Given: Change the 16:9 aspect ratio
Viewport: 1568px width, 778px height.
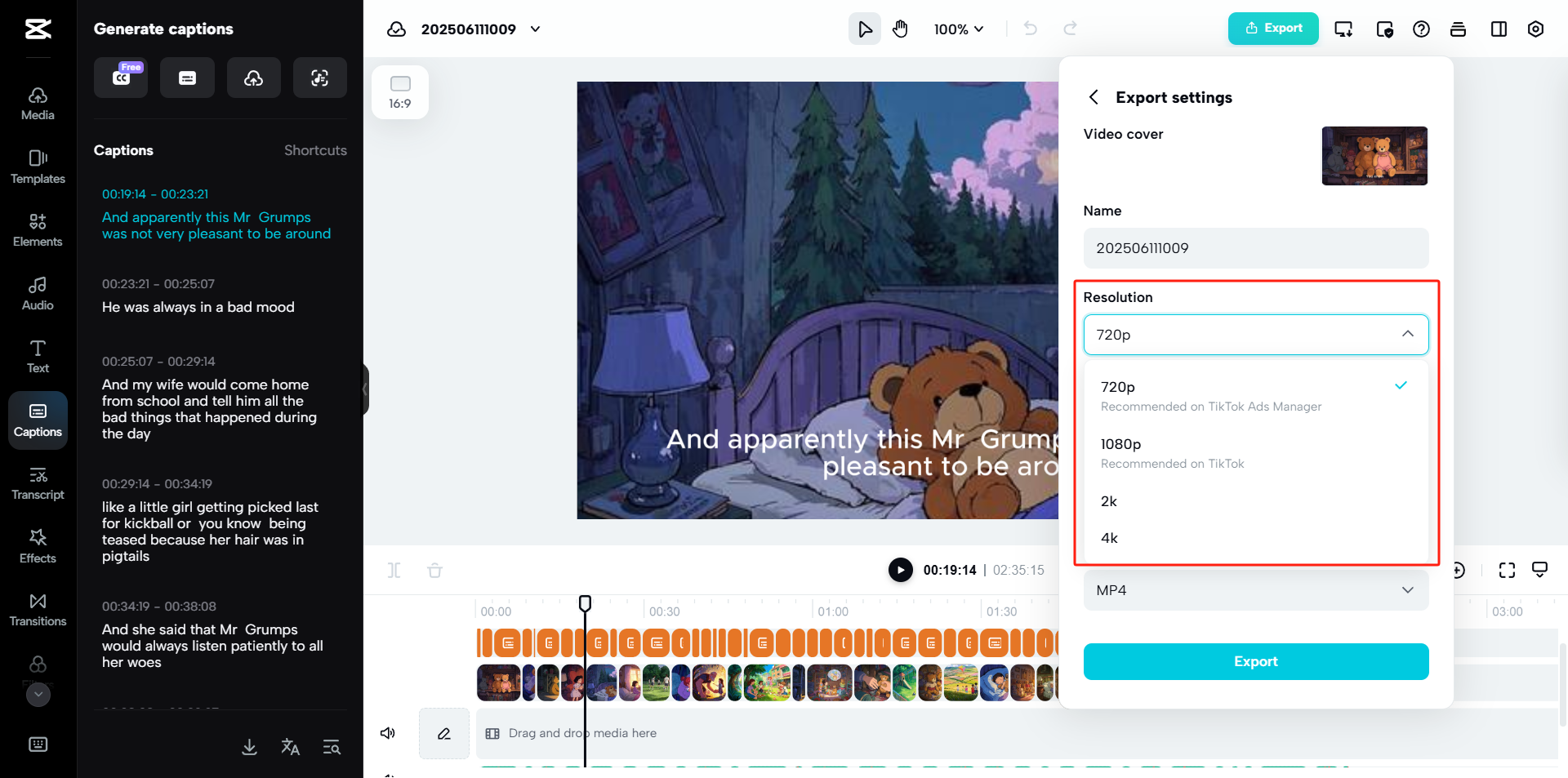Looking at the screenshot, I should [400, 92].
